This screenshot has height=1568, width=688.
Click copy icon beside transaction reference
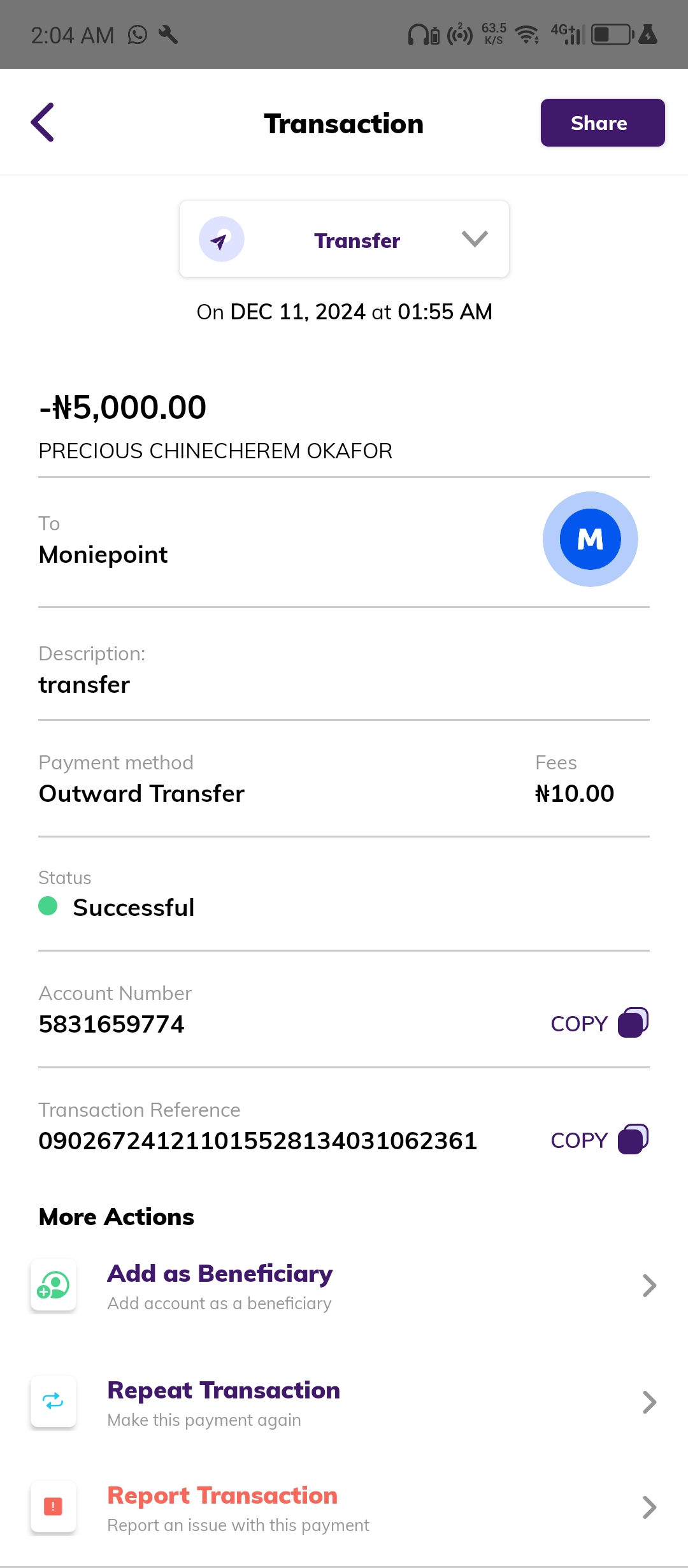(x=633, y=1139)
